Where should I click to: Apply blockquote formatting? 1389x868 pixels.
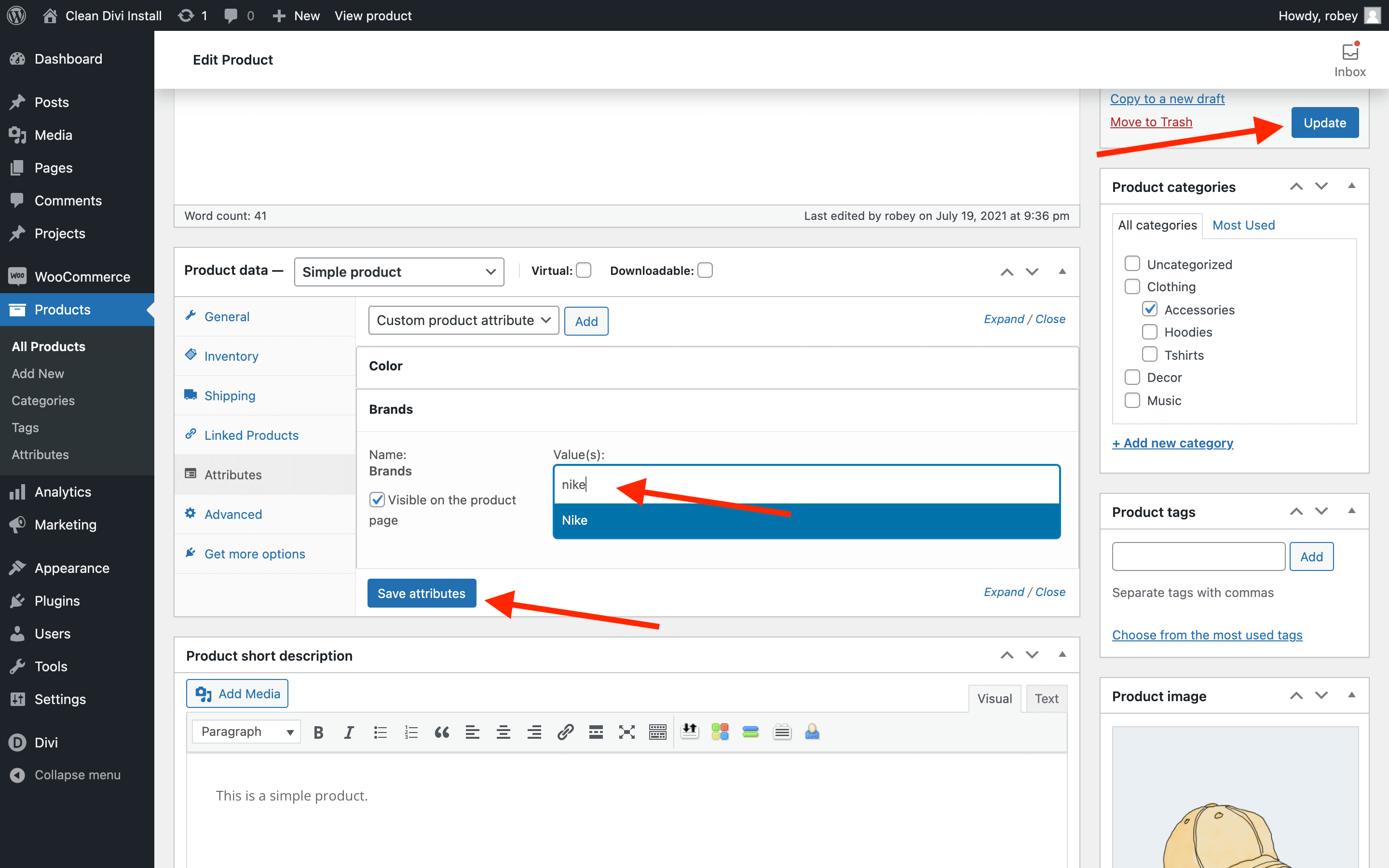[441, 732]
